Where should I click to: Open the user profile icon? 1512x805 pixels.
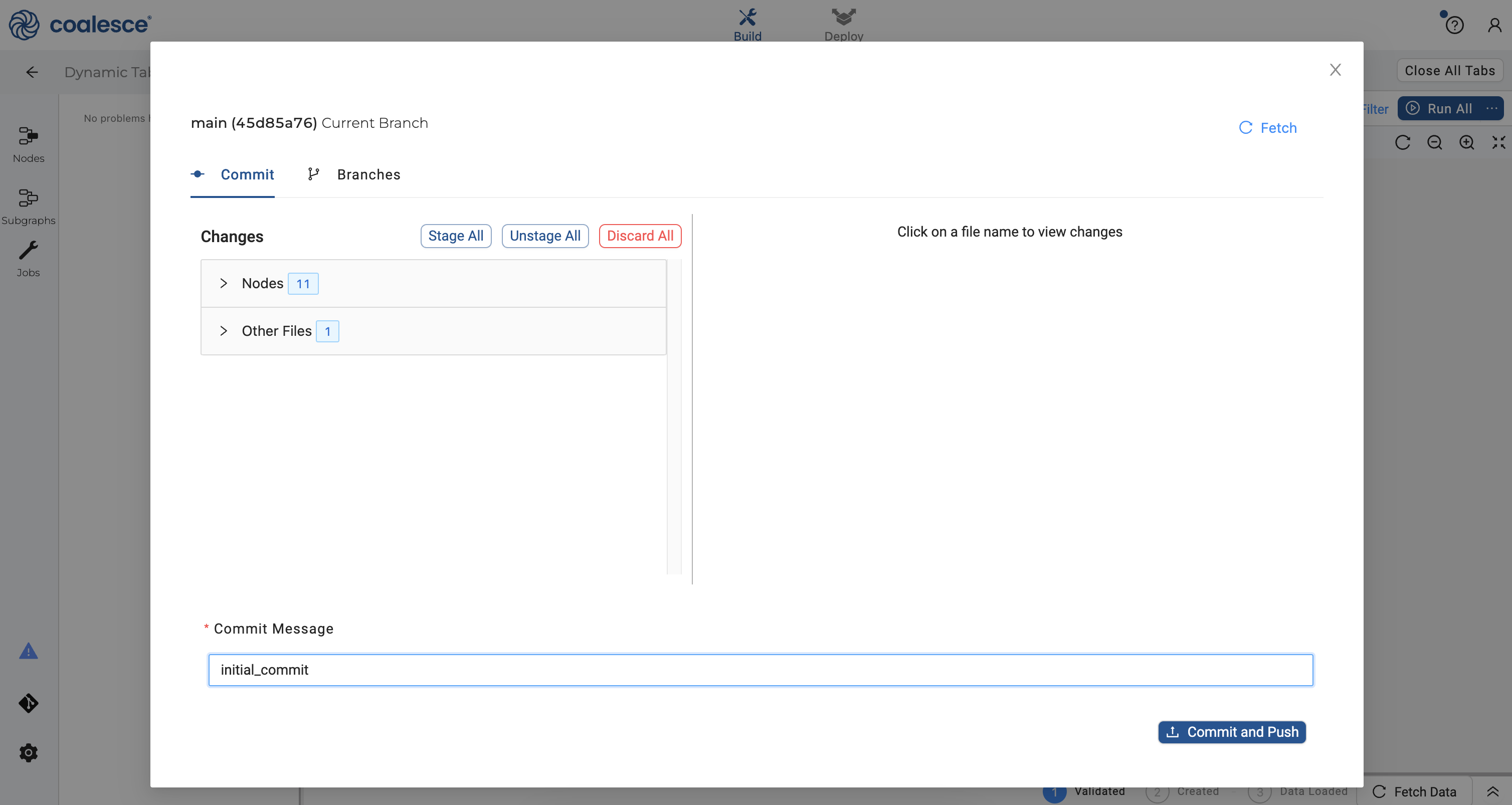1494,25
